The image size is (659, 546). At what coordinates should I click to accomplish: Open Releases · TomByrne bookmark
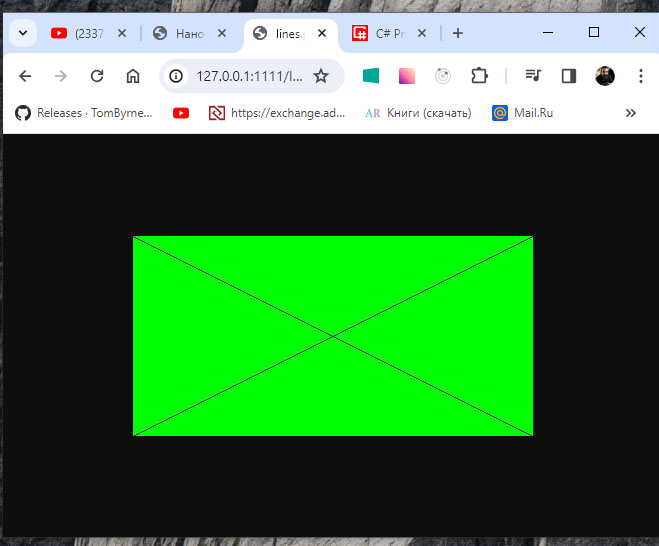(x=84, y=113)
